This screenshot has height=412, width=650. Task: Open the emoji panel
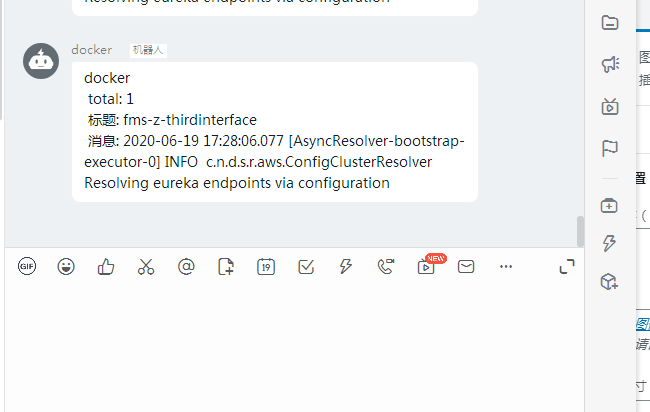click(x=66, y=267)
